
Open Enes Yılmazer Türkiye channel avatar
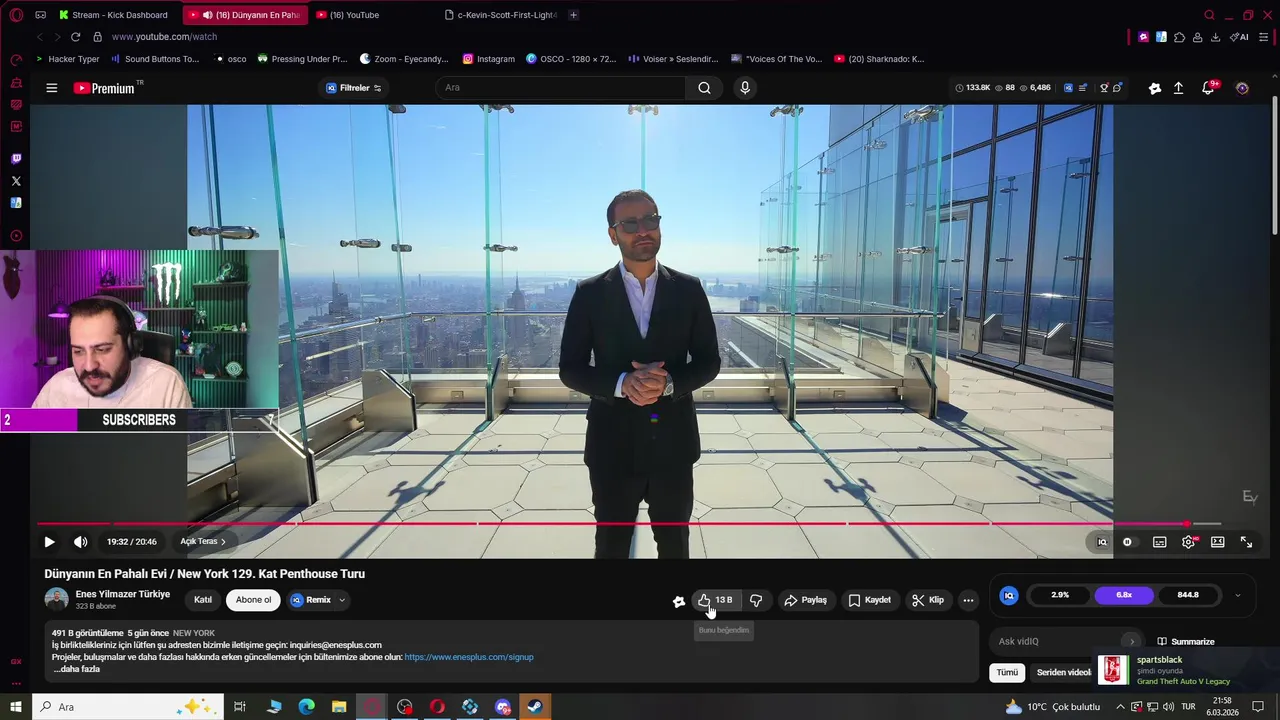(57, 600)
